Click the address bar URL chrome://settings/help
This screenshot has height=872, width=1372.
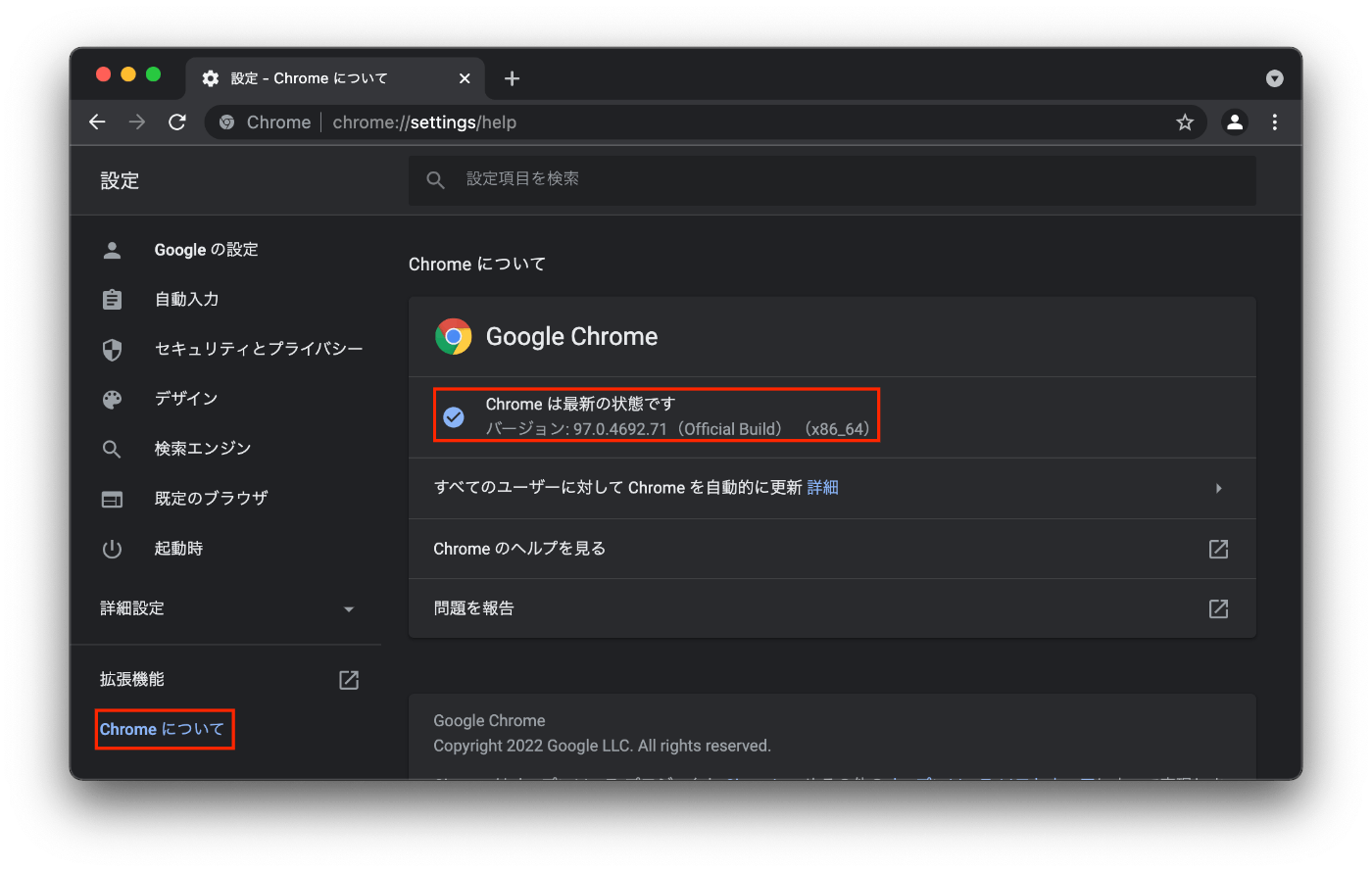pos(424,122)
